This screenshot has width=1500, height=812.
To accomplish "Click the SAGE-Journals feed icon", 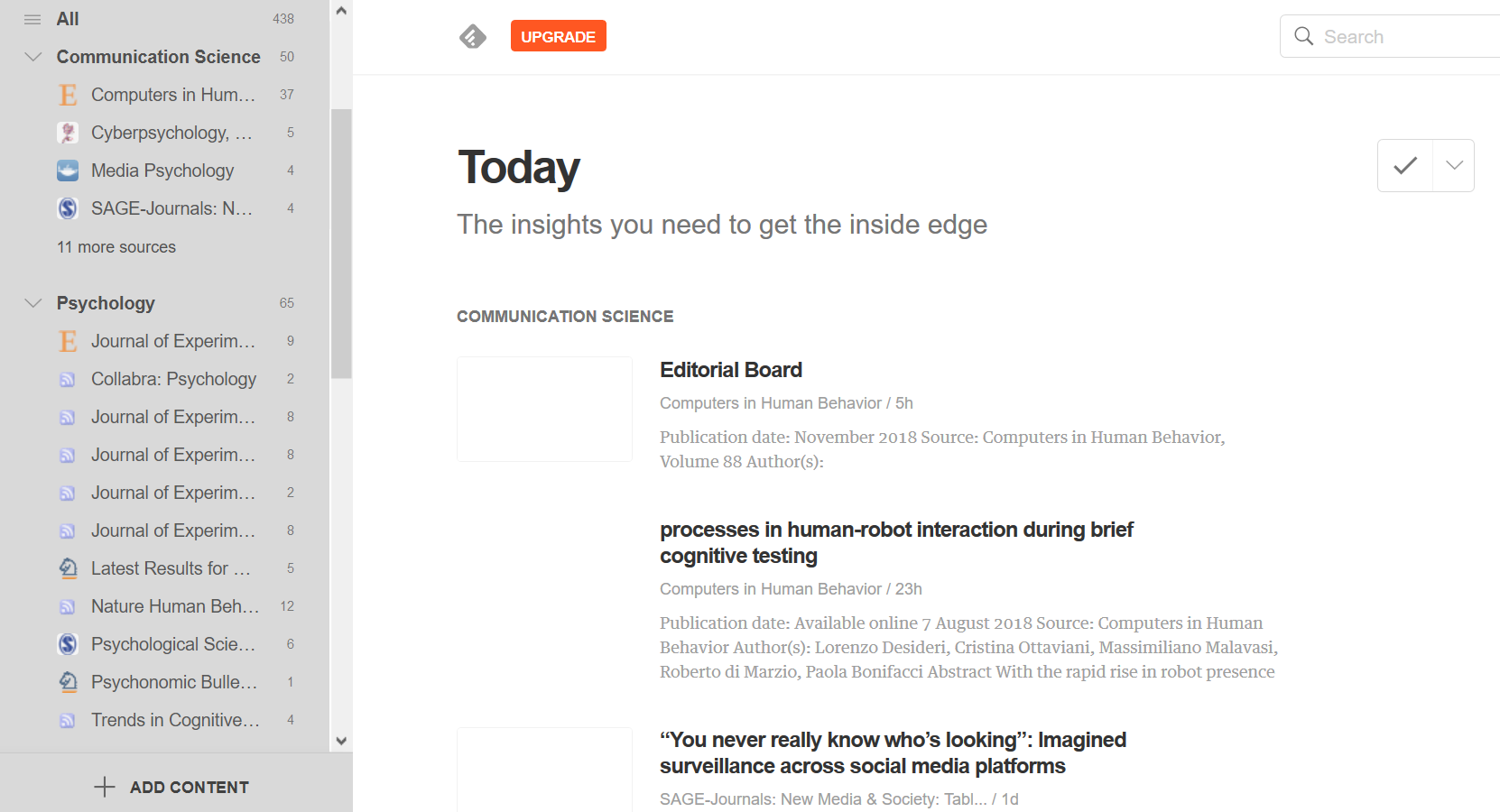I will click(x=68, y=208).
